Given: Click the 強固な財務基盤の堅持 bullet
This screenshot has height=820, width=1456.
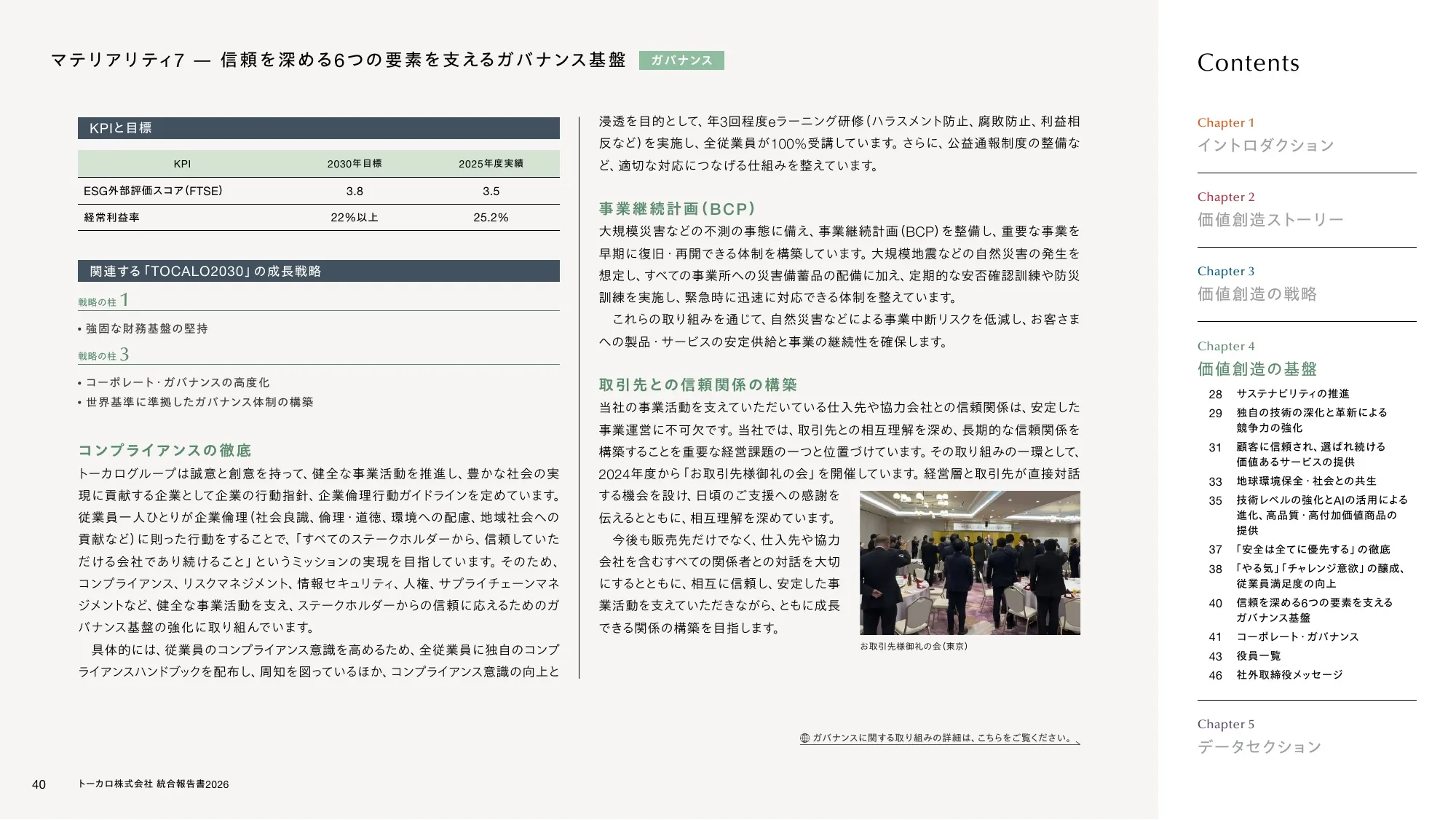Looking at the screenshot, I should coord(143,329).
